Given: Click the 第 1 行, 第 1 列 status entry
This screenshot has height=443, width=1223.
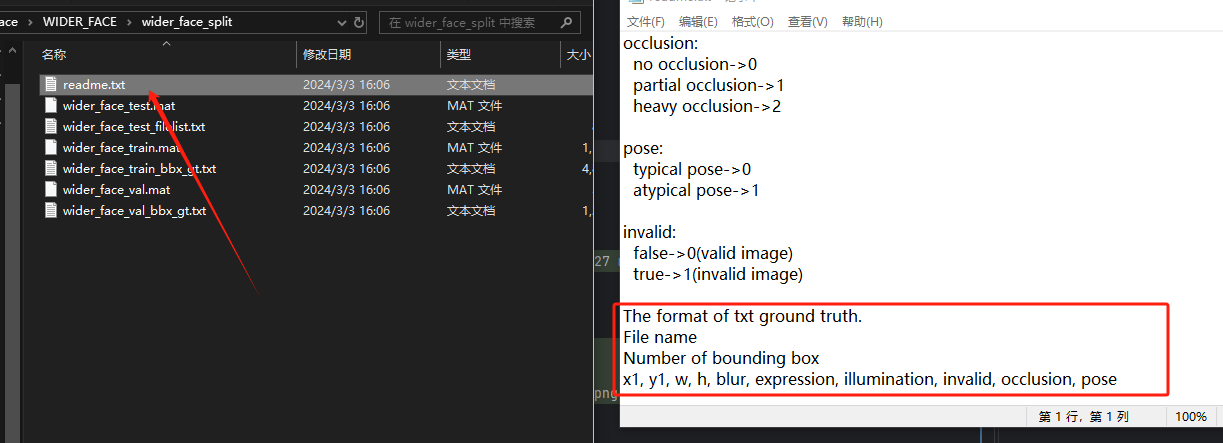Looking at the screenshot, I should tap(1084, 416).
